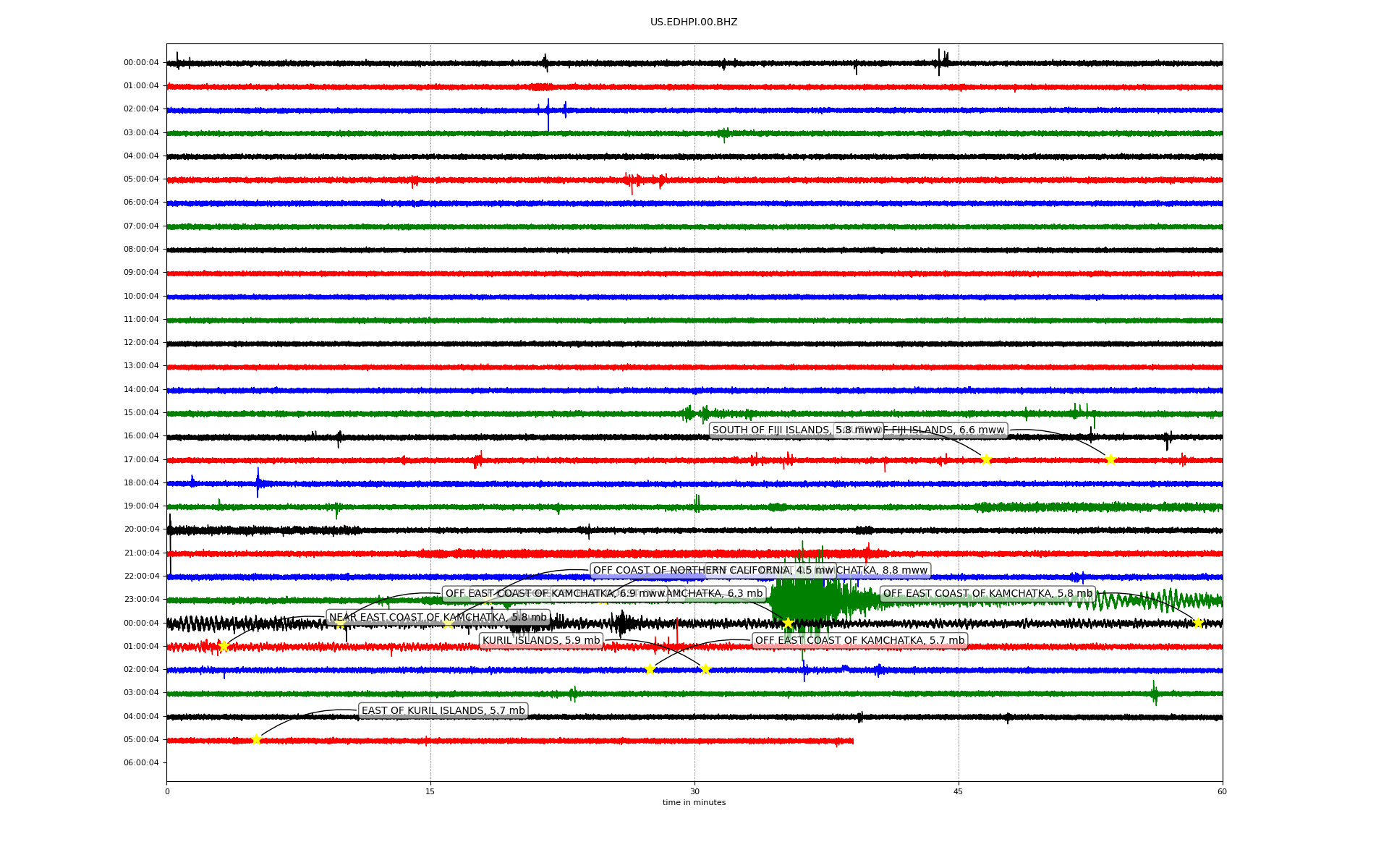This screenshot has width=1389, height=868.
Task: Click the 'KAMCHATKA, 6.3 mb' annotation label
Action: point(716,593)
